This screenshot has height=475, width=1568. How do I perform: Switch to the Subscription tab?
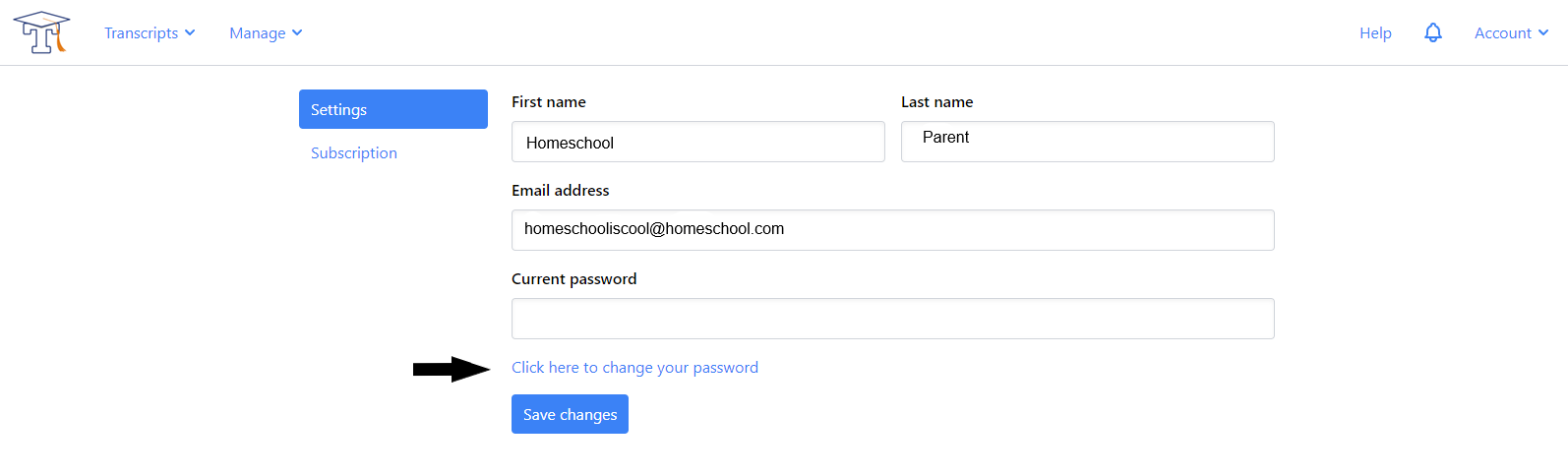coord(354,152)
